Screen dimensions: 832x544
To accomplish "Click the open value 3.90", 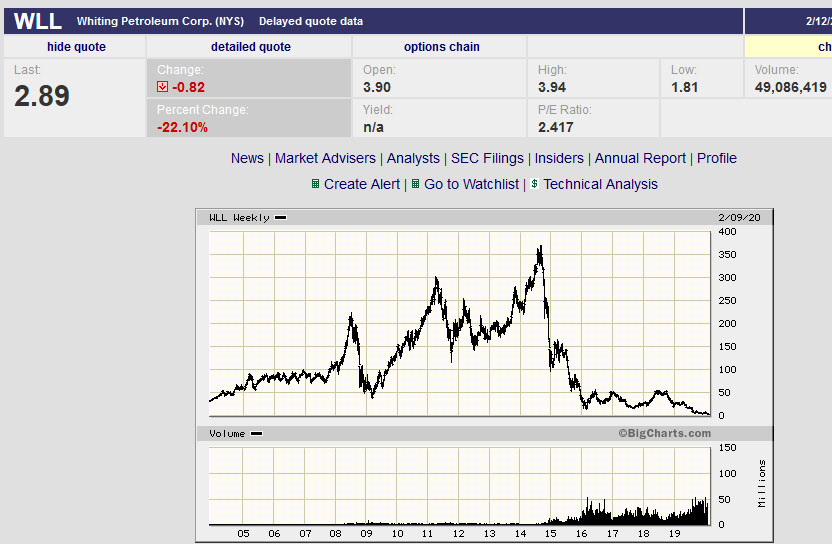I will pos(377,87).
